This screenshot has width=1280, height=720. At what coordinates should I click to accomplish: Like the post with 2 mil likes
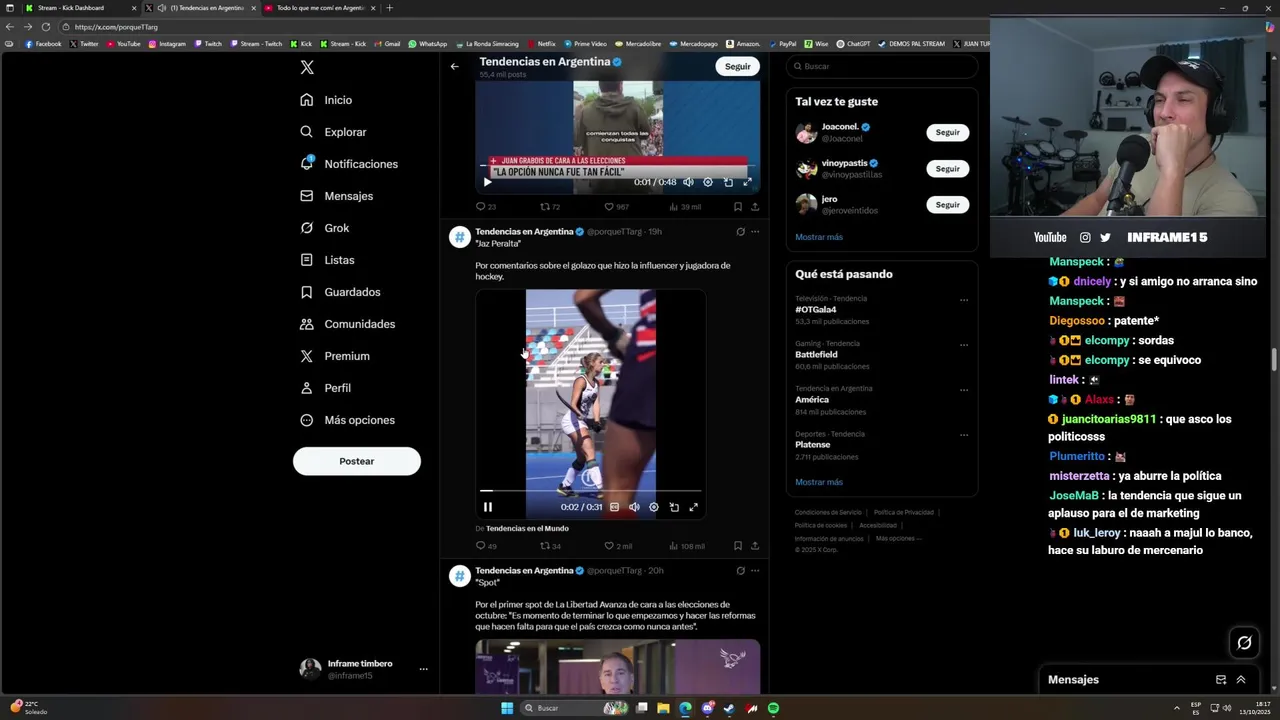coord(618,546)
